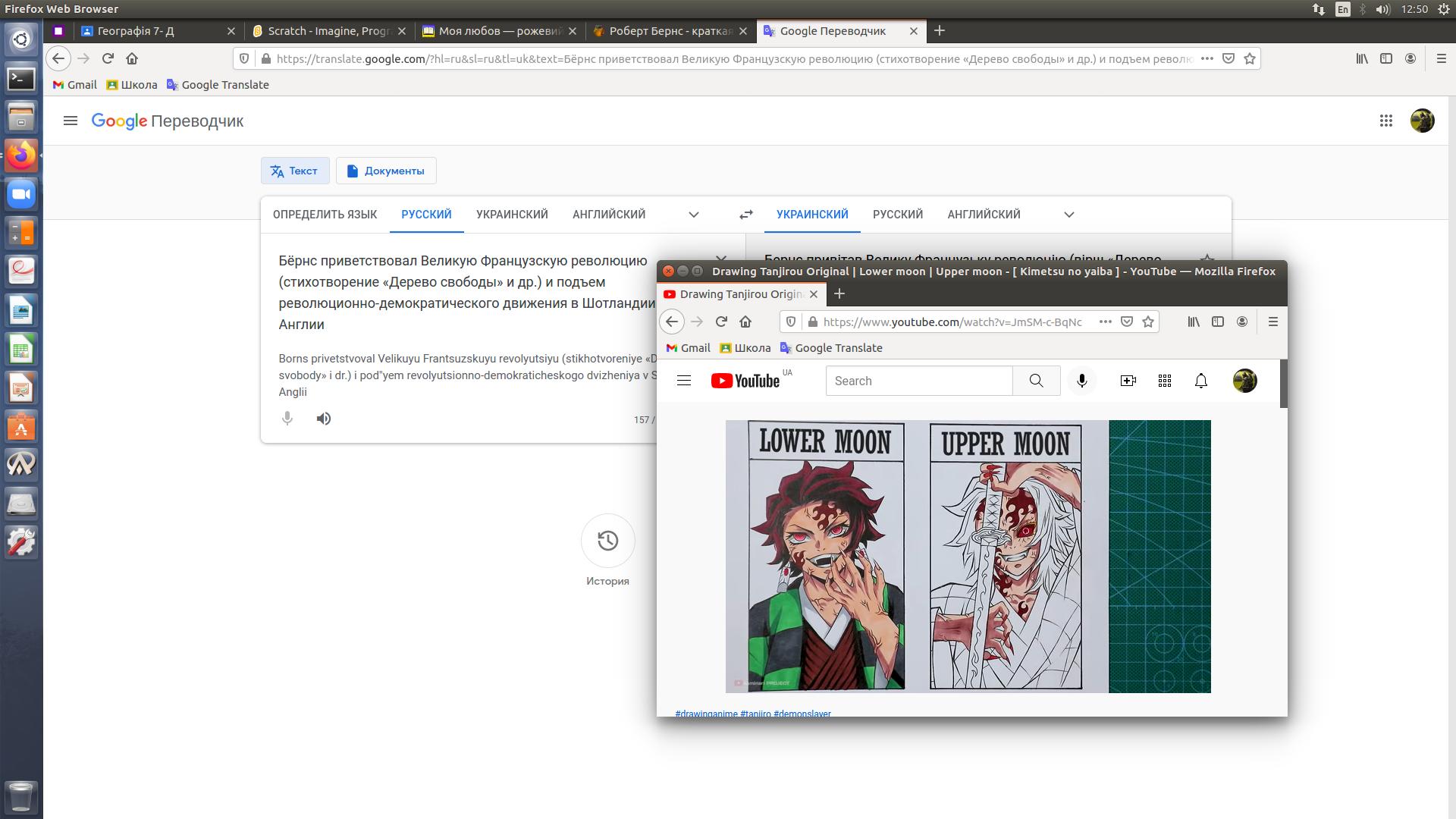This screenshot has width=1456, height=819.
Task: Click the YouTube page scrollbar thumb
Action: click(x=1283, y=384)
